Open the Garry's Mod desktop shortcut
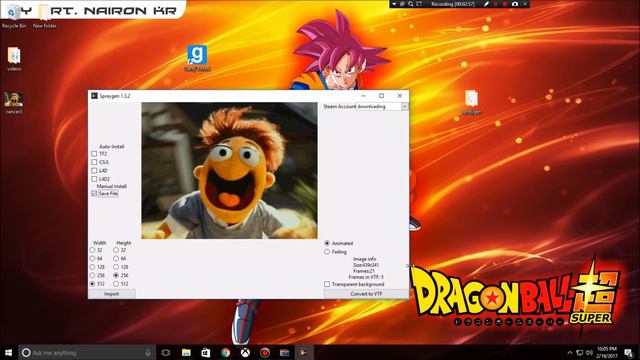Screen dimensions: 640x360 click(x=197, y=58)
